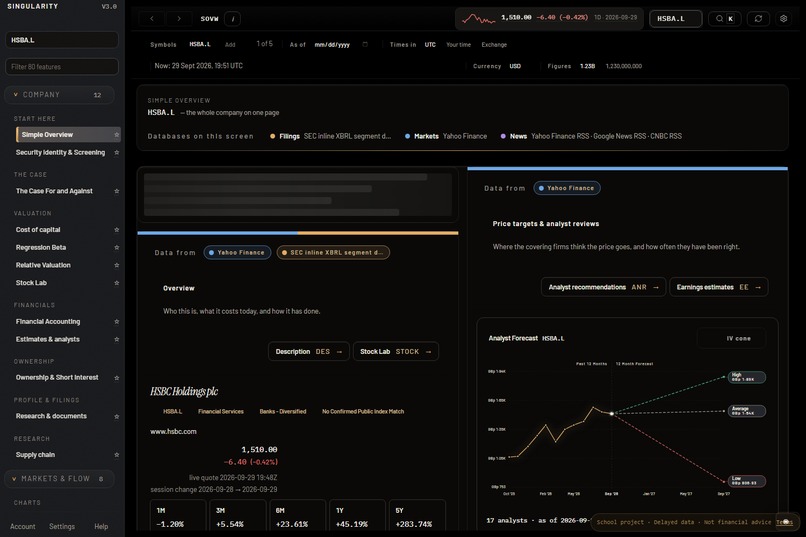
Task: Click the top-bar HSBA.L ticker box
Action: (675, 19)
